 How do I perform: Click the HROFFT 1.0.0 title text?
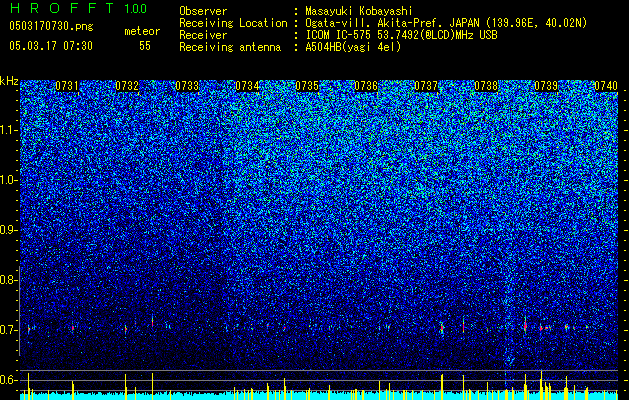click(x=78, y=8)
